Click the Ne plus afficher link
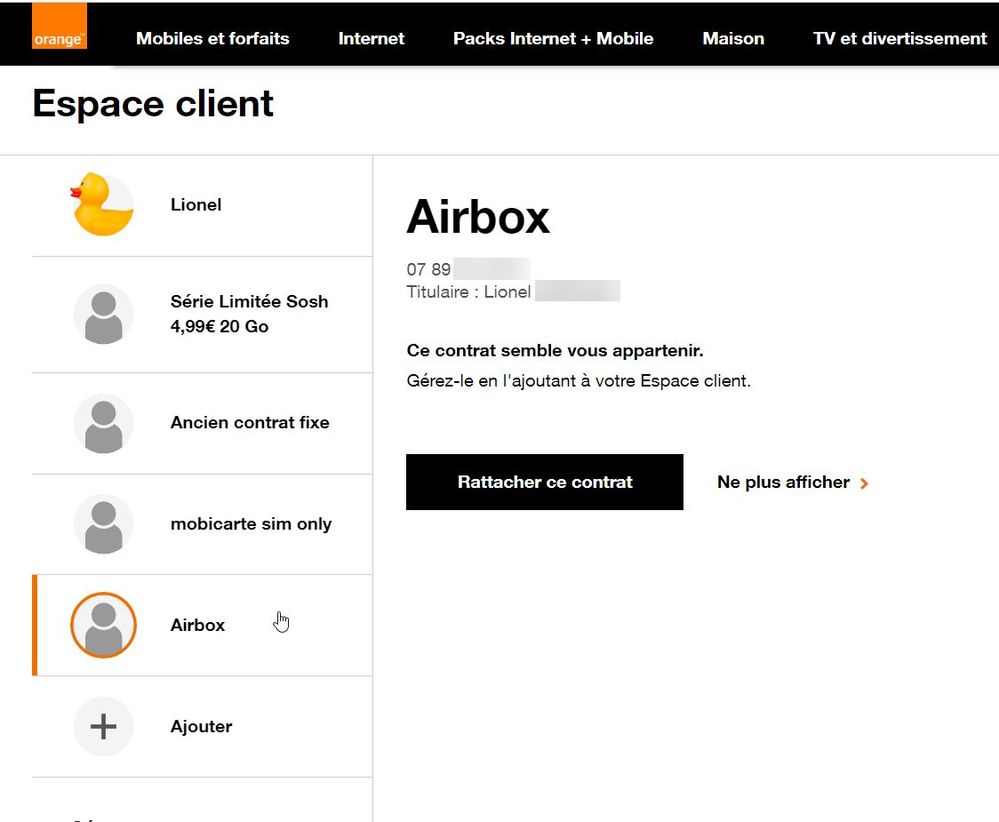Viewport: 999px width, 822px height. (x=783, y=482)
